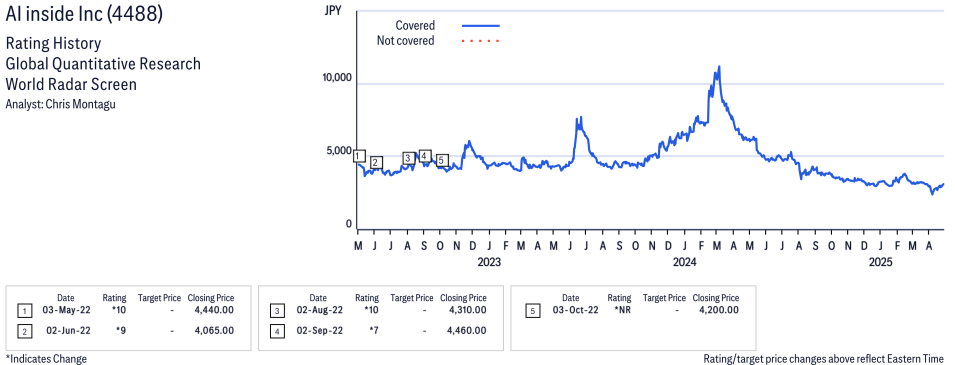Select the 'AI inside Inc (4488)' title

[85, 13]
